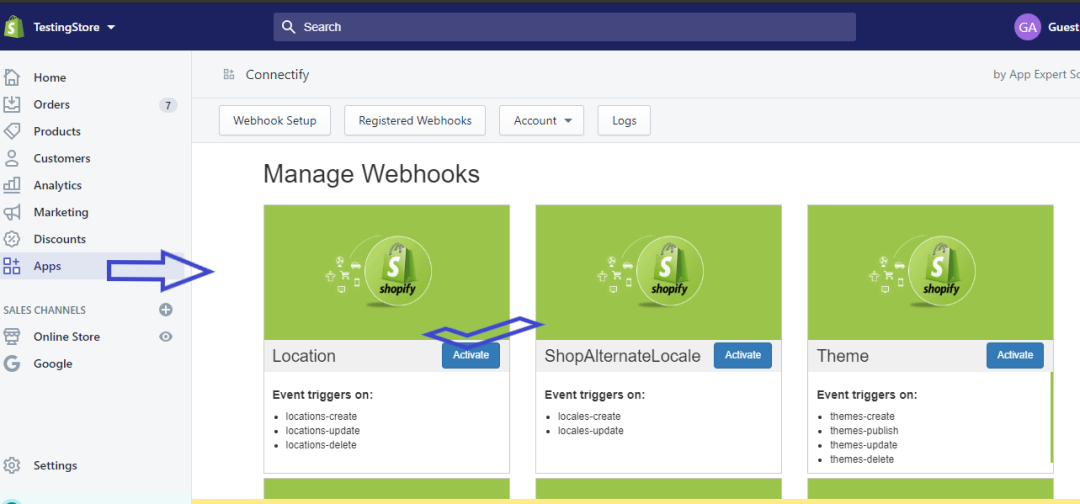Click the Marketing megaphone icon
The width and height of the screenshot is (1080, 504).
click(x=12, y=211)
